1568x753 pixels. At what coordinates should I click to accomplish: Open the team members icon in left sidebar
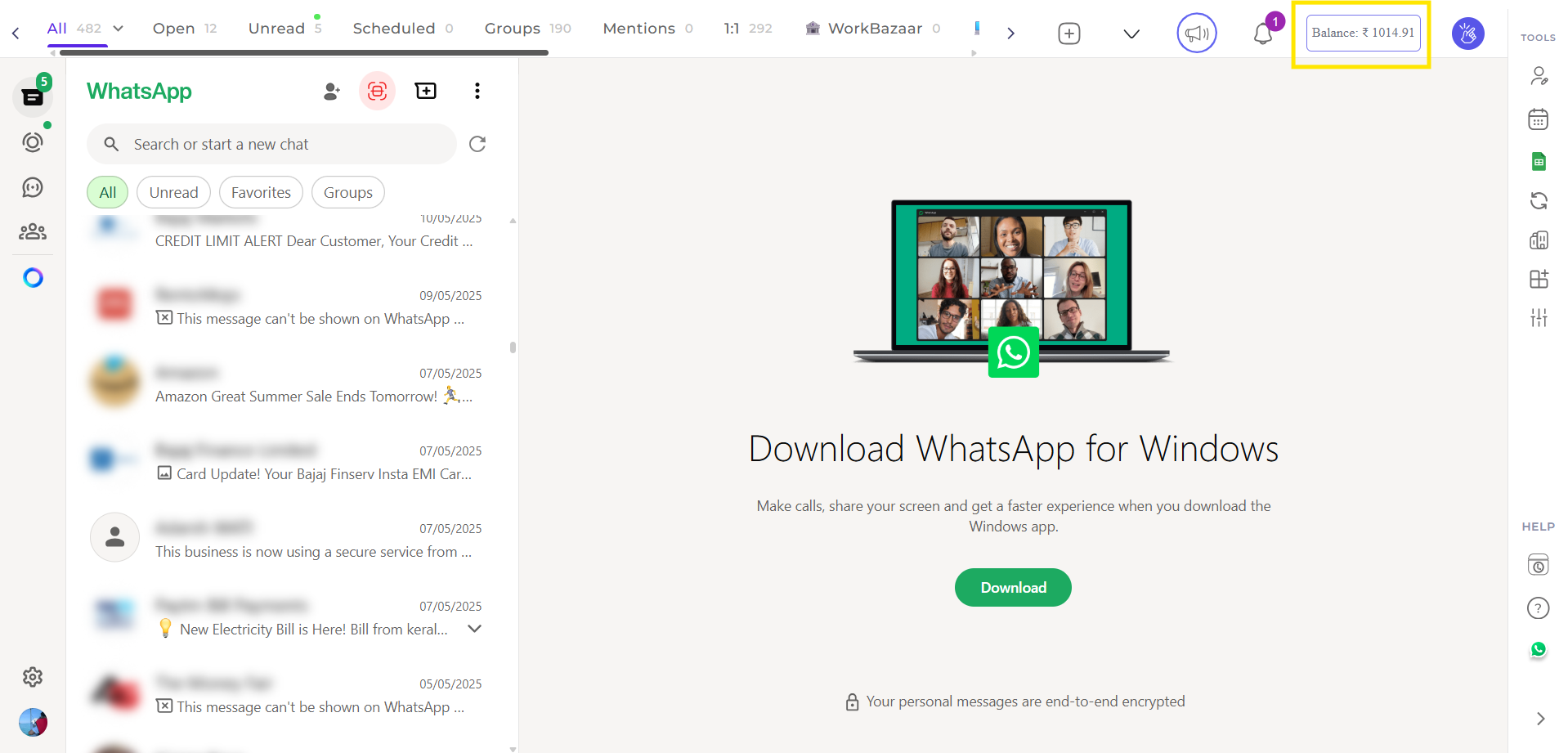33,231
